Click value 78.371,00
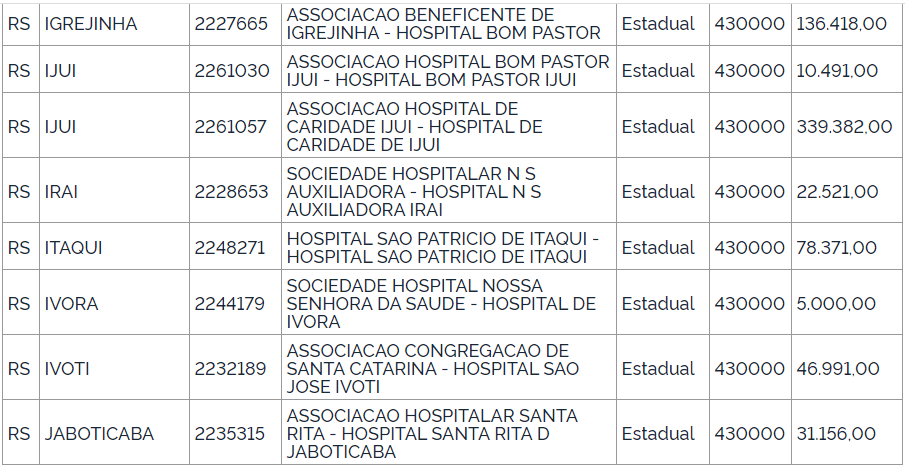The image size is (905, 468). pyautogui.click(x=836, y=248)
